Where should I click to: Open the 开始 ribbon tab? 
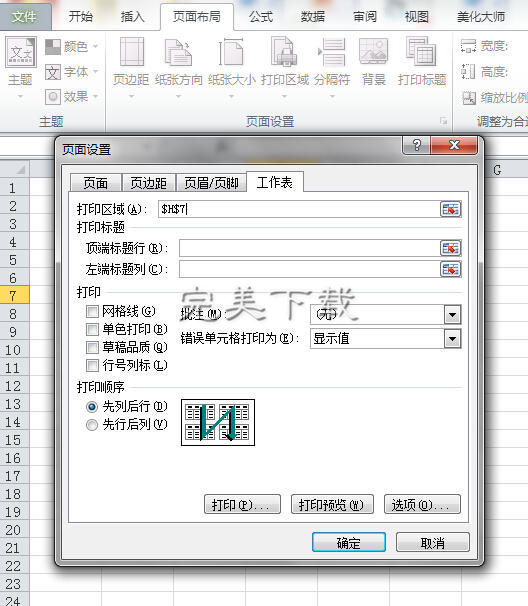pos(80,17)
